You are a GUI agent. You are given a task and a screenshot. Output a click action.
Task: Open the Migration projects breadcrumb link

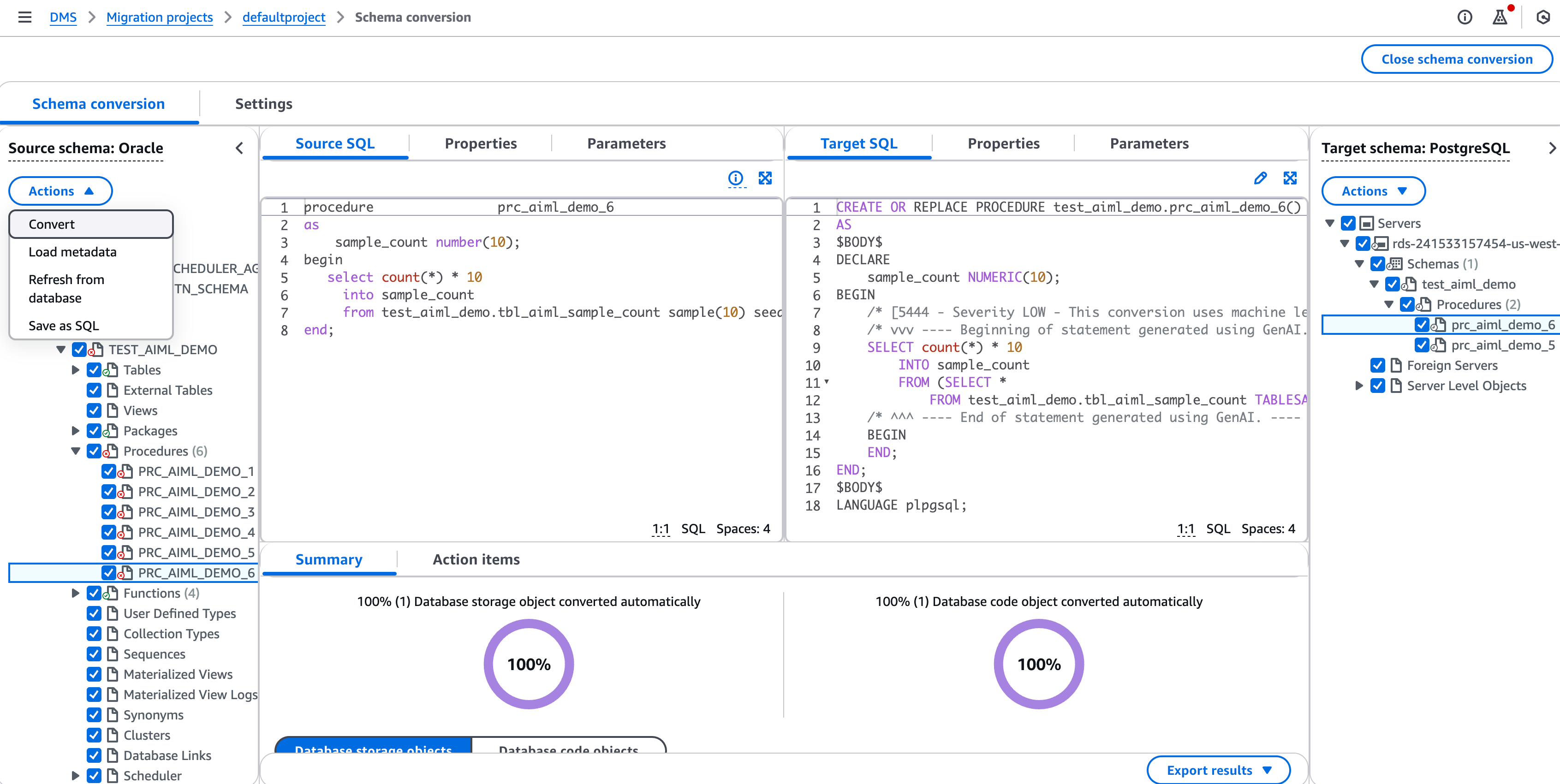tap(159, 17)
